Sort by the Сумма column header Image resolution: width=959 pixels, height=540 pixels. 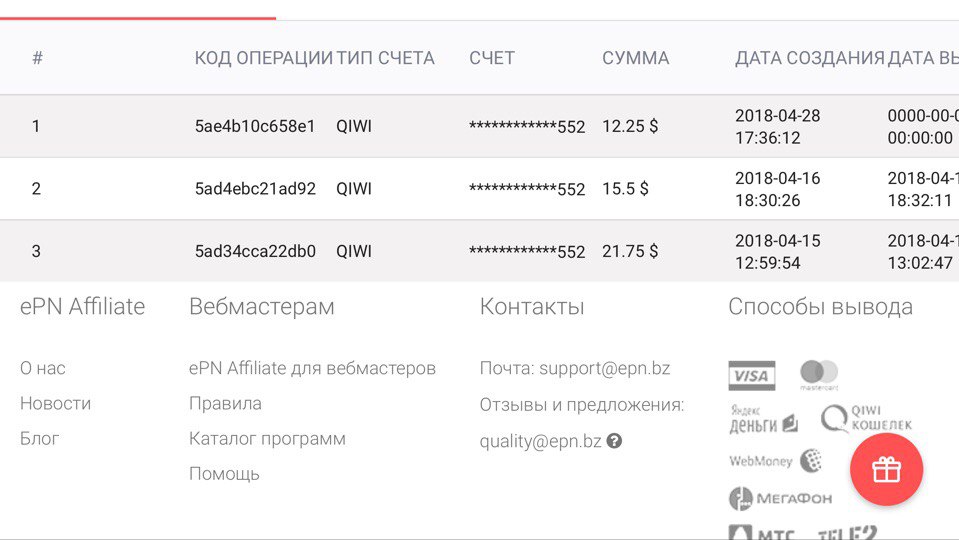(635, 58)
